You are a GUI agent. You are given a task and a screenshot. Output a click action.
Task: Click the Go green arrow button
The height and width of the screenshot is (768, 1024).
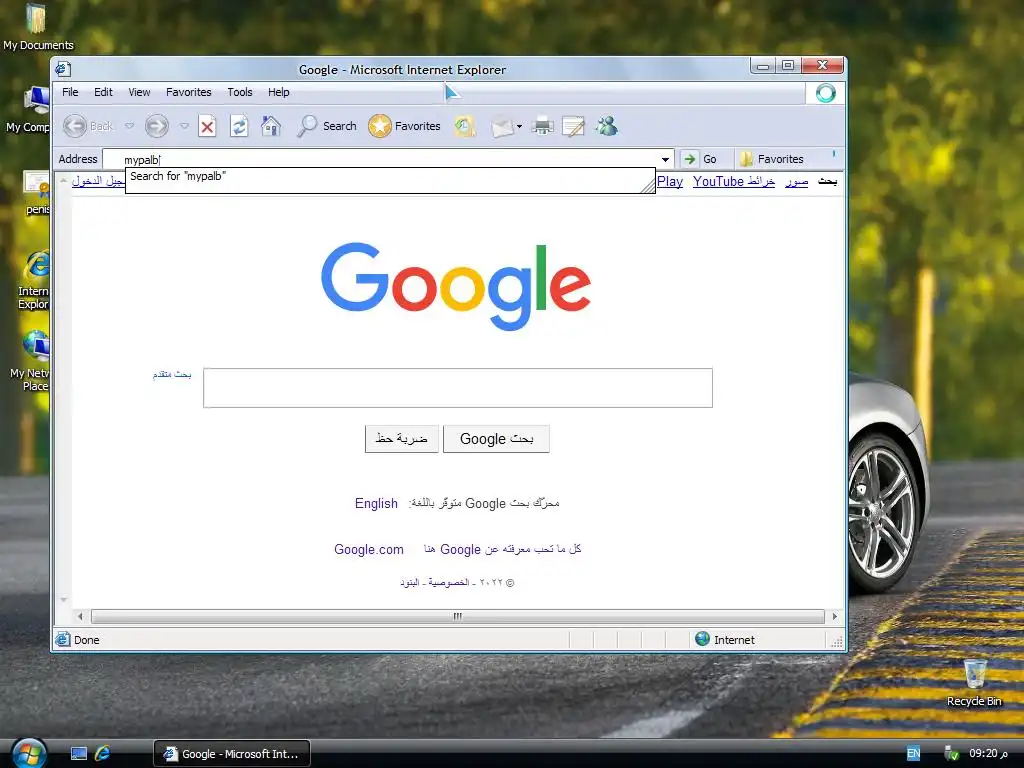(699, 159)
